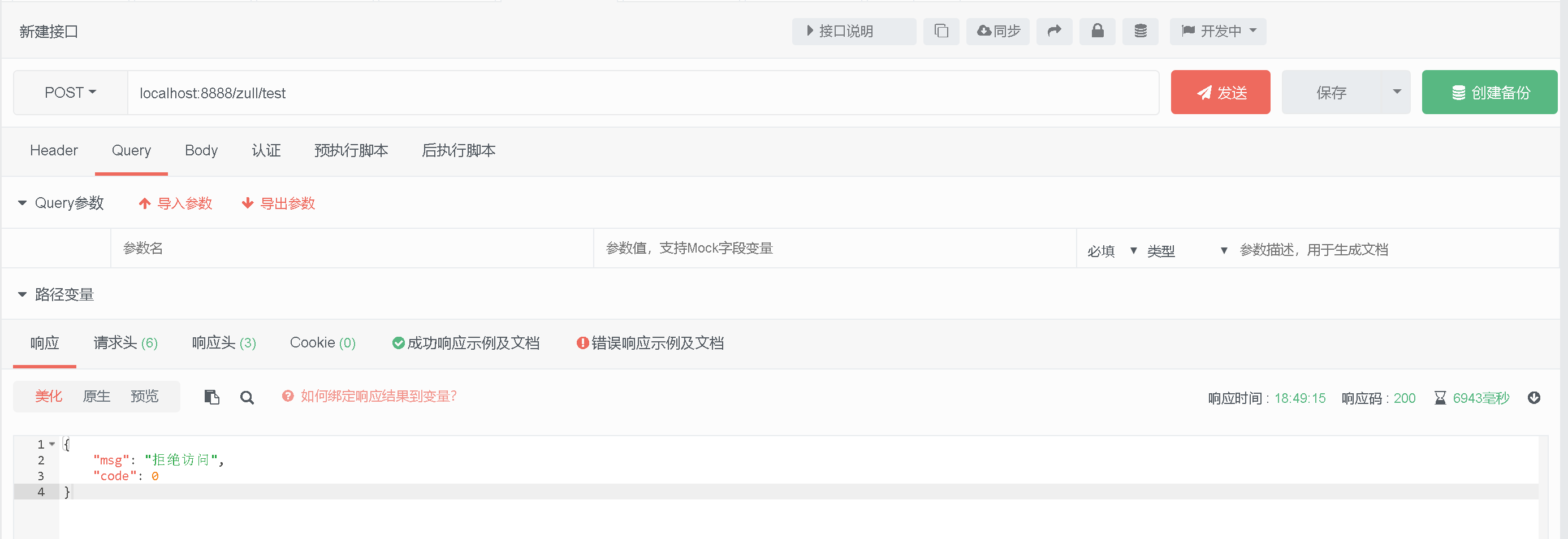Click 导出参数 export link
Image resolution: width=1568 pixels, height=539 pixels.
[x=278, y=203]
